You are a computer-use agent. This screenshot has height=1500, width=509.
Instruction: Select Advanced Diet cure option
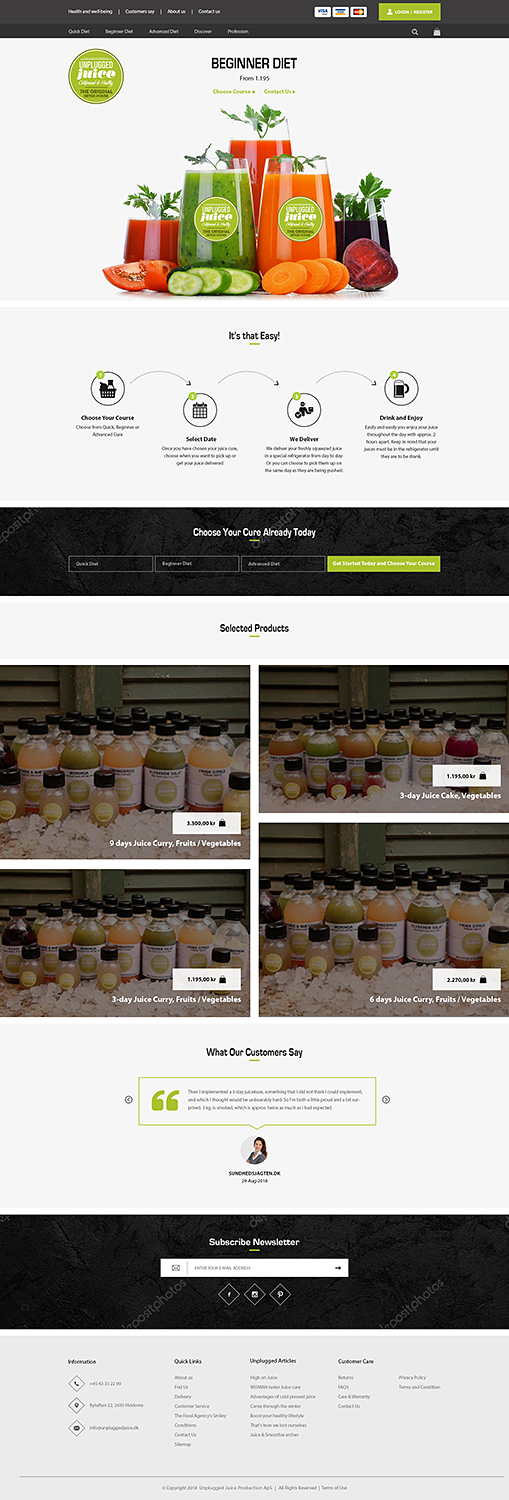click(x=283, y=563)
